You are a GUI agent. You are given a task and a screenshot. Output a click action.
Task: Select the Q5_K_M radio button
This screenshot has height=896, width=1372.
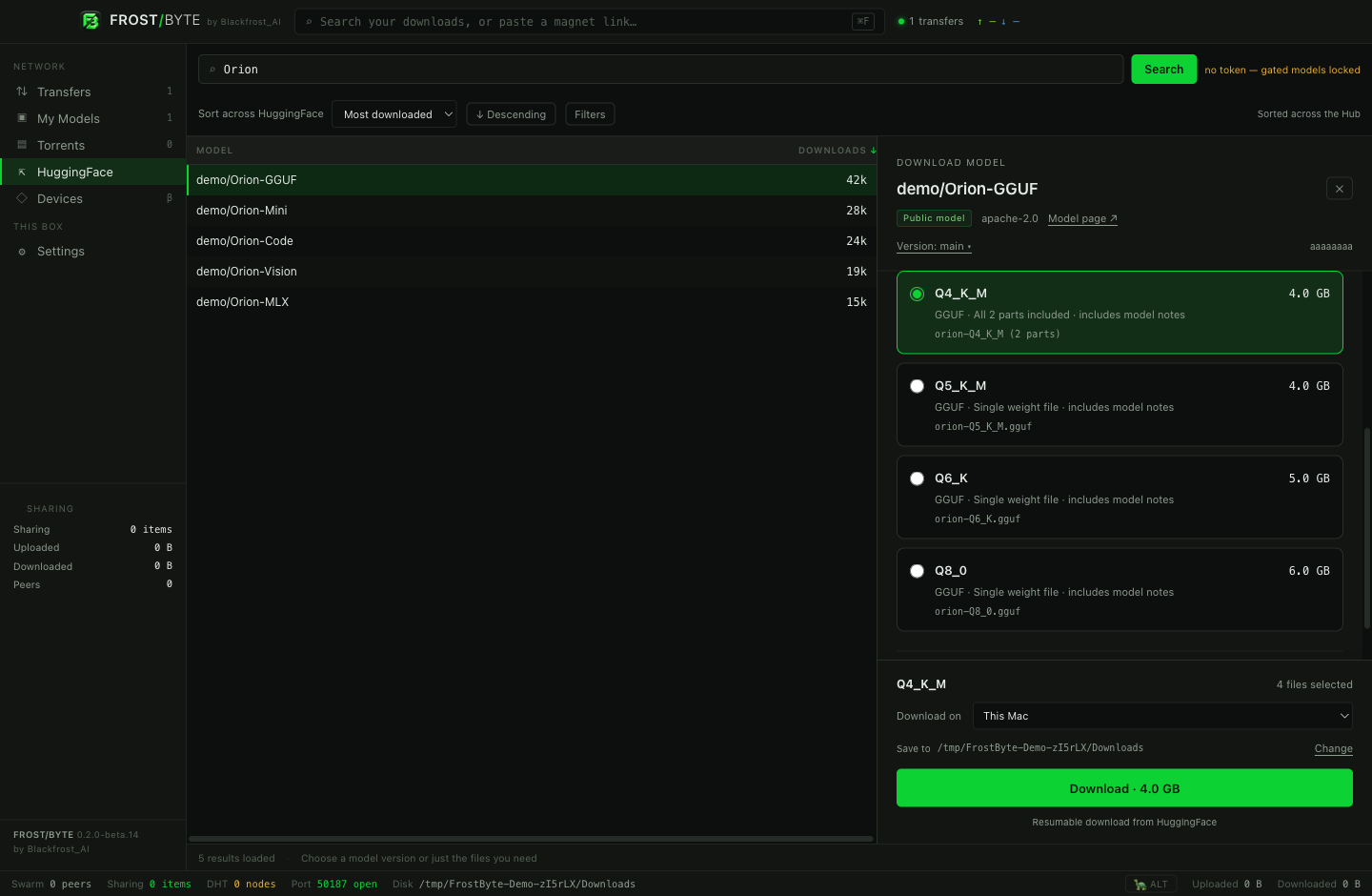point(917,386)
